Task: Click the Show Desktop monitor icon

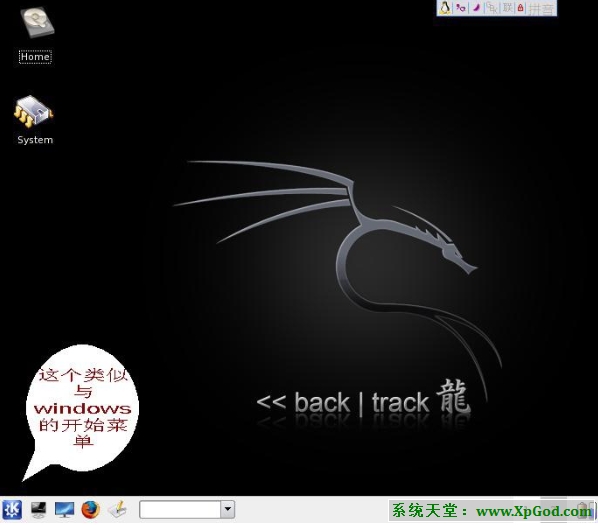Action: coord(64,509)
